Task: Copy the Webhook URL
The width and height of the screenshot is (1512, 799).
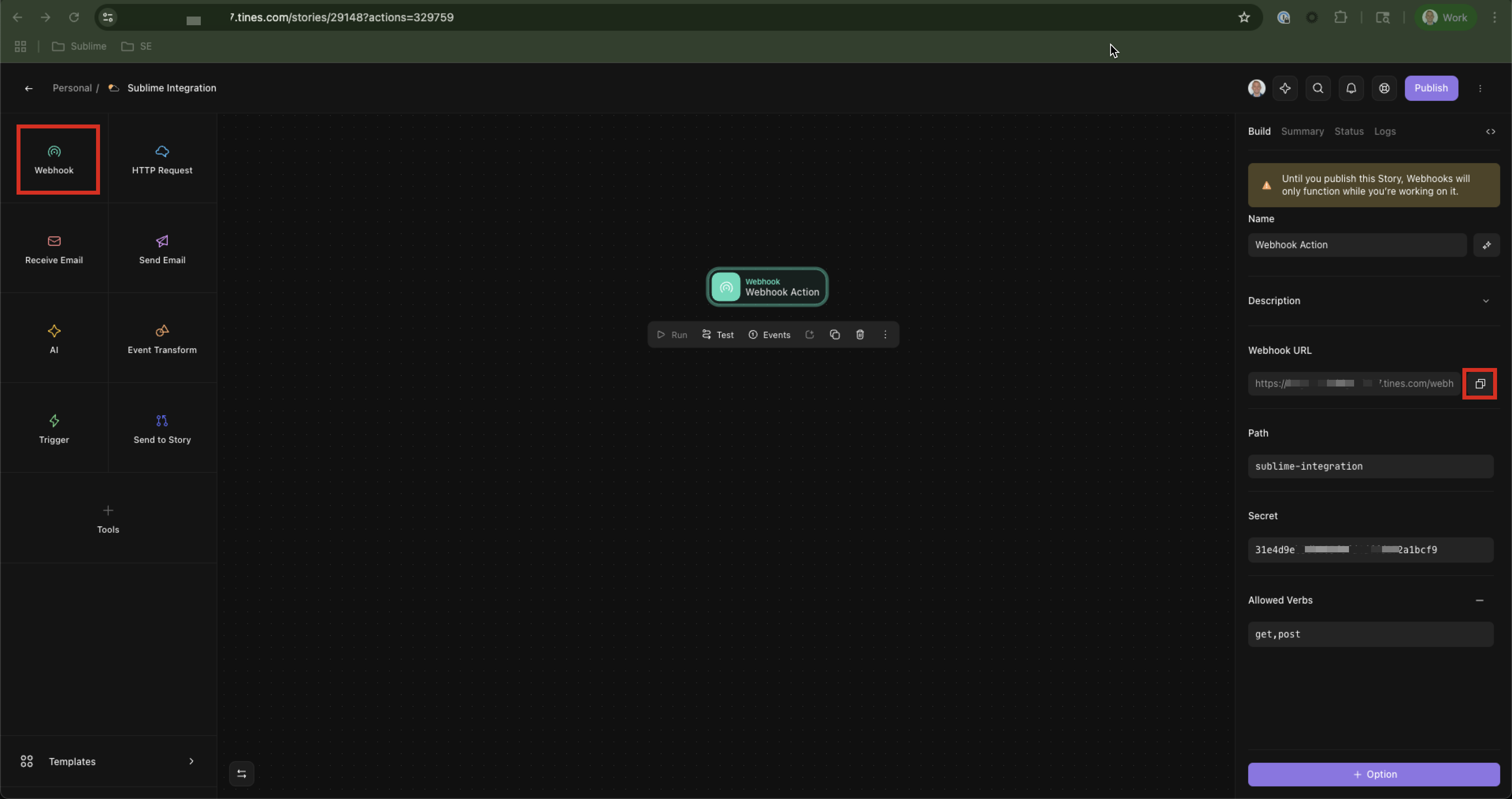Action: click(x=1479, y=384)
